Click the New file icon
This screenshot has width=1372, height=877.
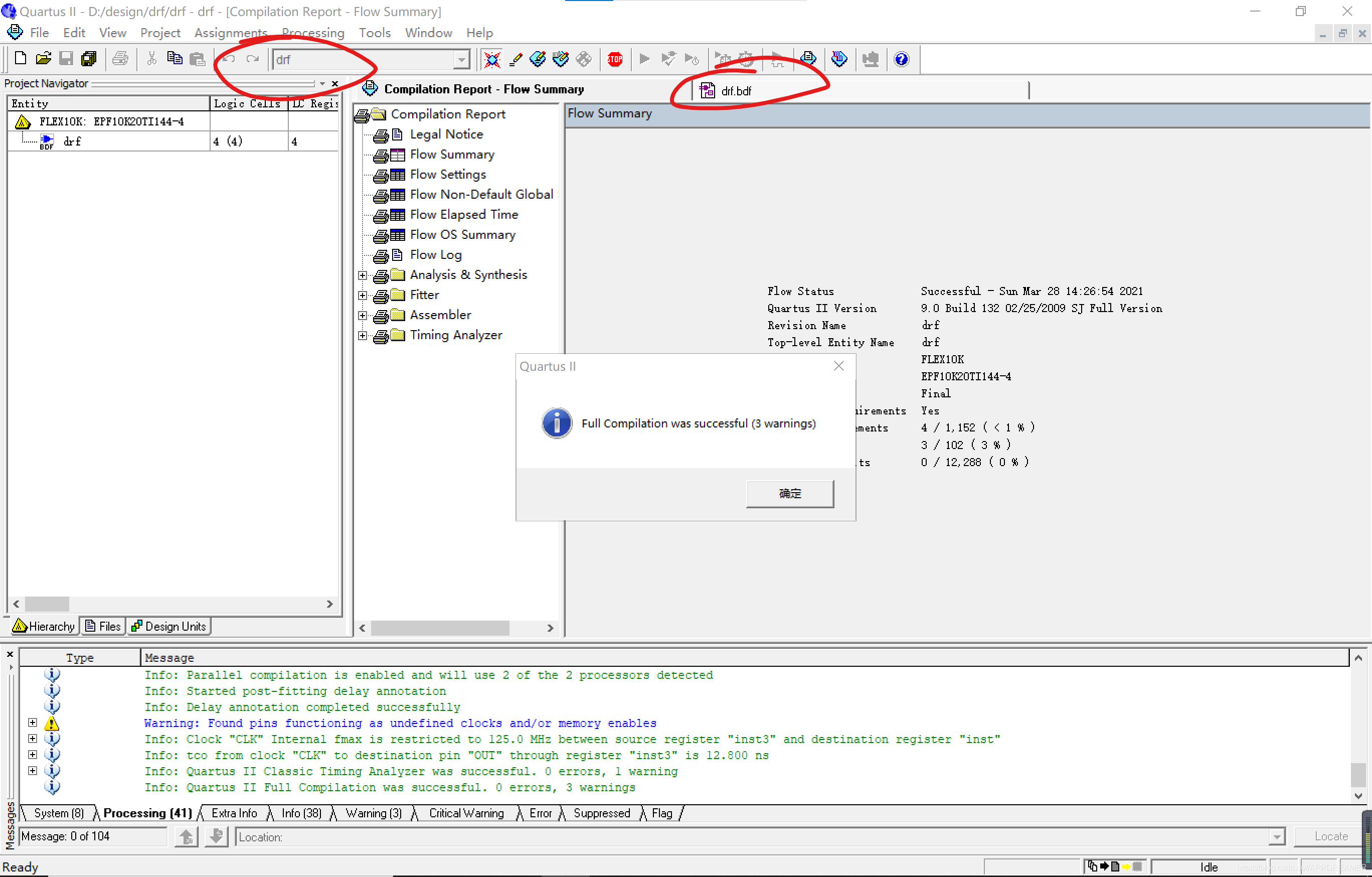coord(20,59)
